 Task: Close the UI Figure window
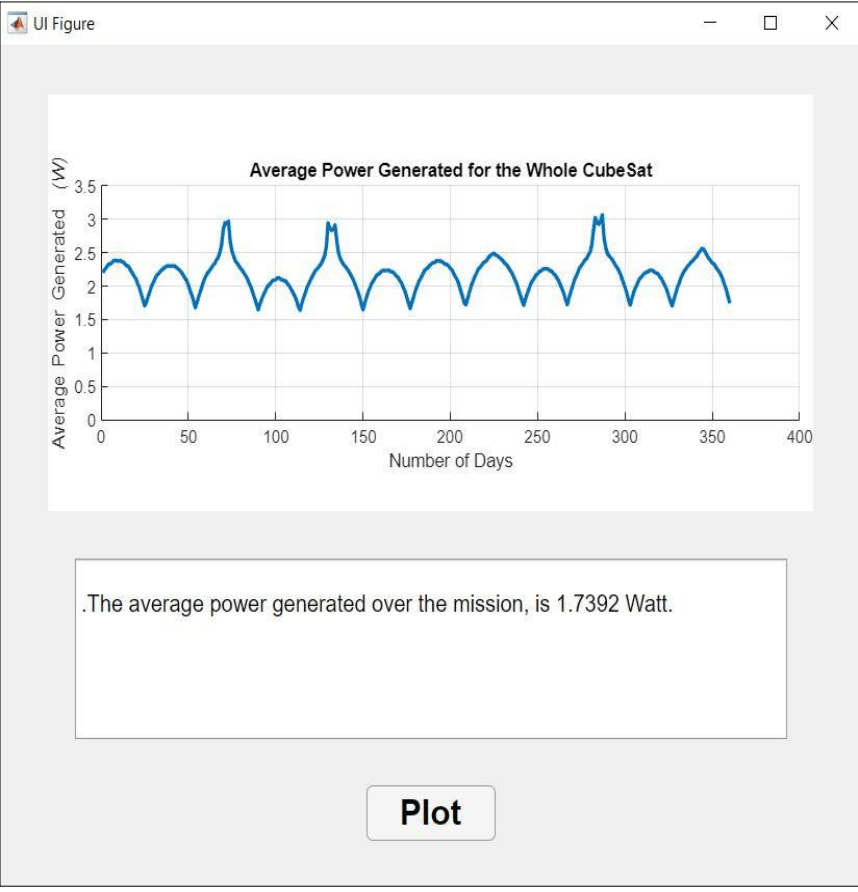pyautogui.click(x=831, y=23)
